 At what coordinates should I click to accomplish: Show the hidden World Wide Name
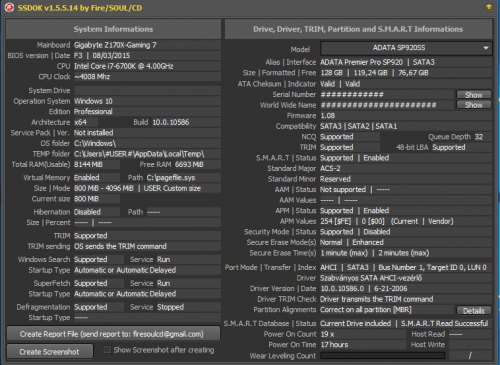(x=473, y=105)
